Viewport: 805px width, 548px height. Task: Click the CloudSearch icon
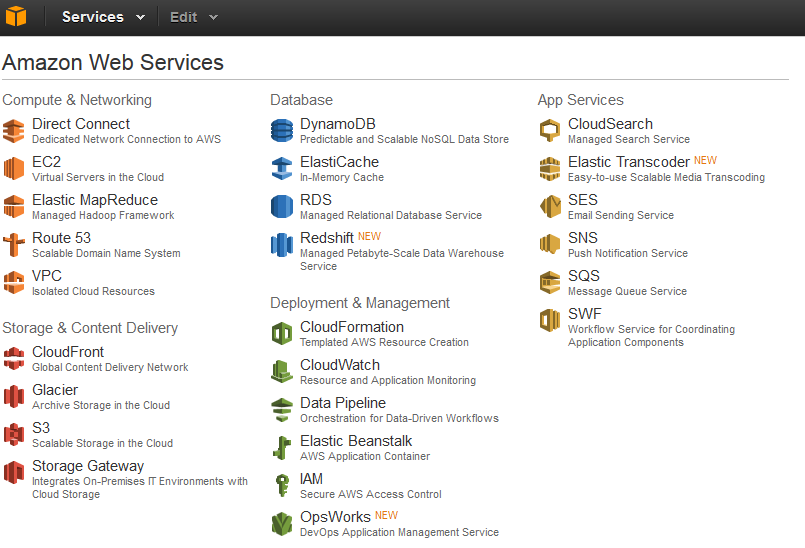click(550, 130)
